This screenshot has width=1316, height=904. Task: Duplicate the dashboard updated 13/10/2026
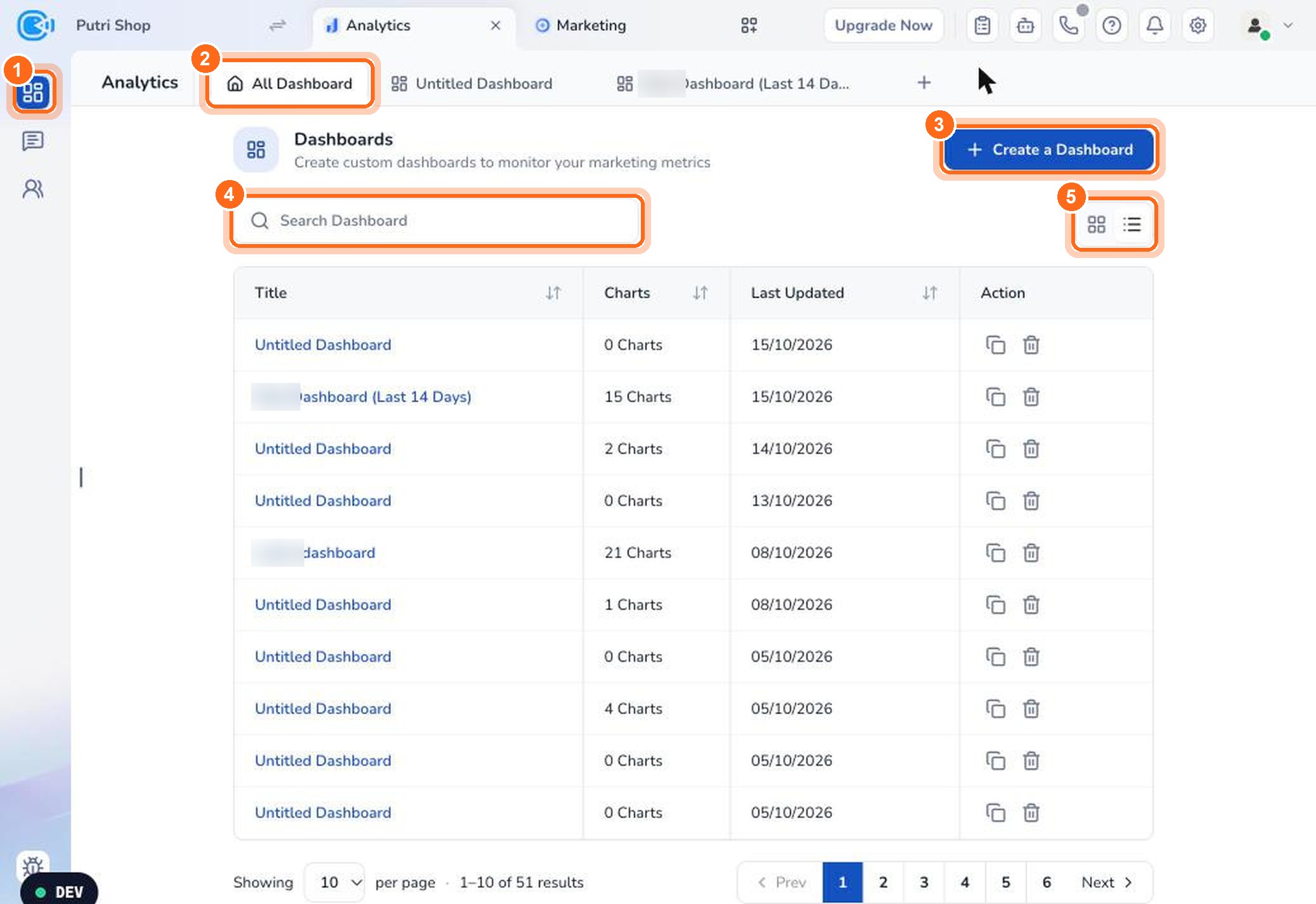point(996,501)
